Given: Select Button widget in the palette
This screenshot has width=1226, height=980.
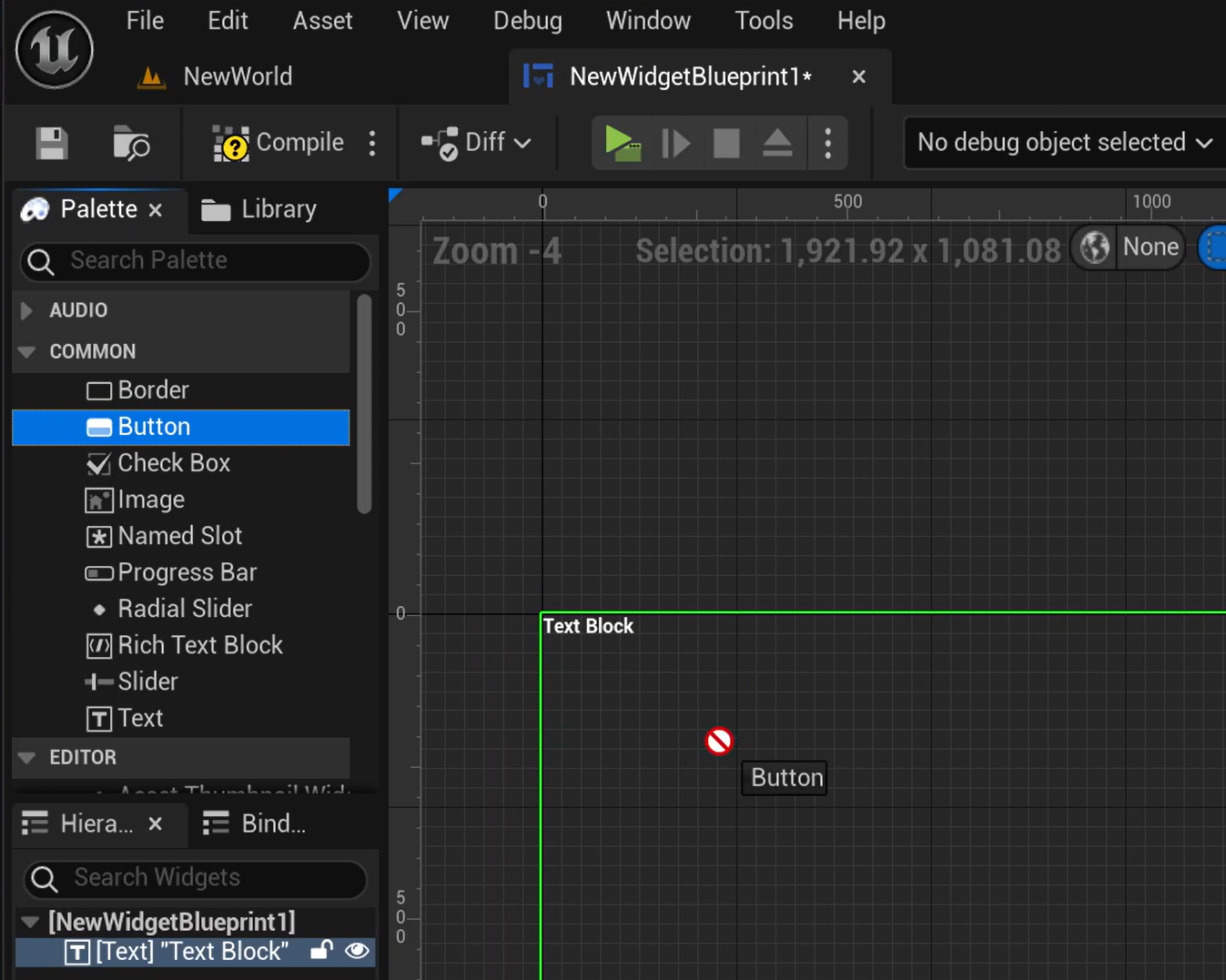Looking at the screenshot, I should point(180,427).
